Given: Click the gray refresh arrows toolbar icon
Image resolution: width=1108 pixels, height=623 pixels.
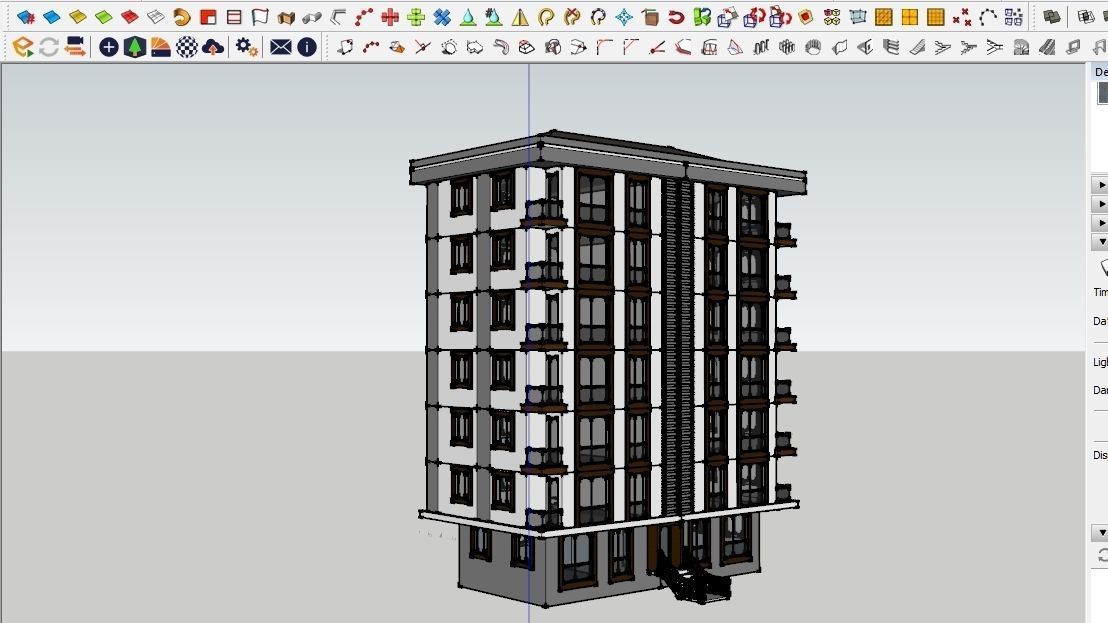Looking at the screenshot, I should click(x=49, y=47).
